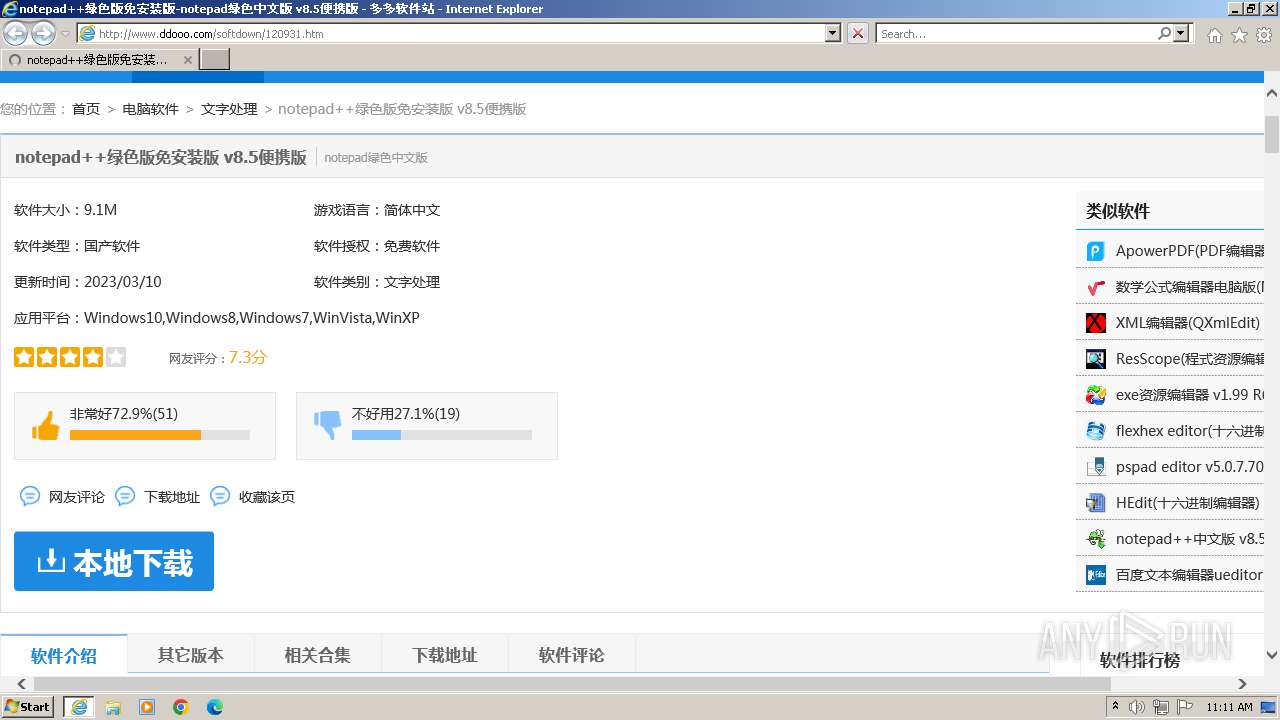Click the 收藏该页 bubble icon
Image resolution: width=1280 pixels, height=720 pixels.
click(x=220, y=496)
